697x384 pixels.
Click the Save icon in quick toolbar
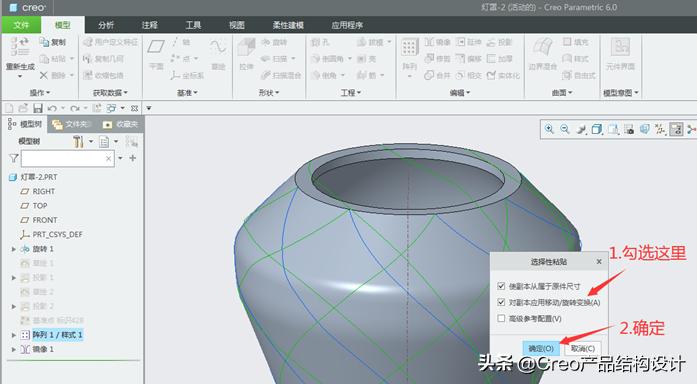[38, 108]
